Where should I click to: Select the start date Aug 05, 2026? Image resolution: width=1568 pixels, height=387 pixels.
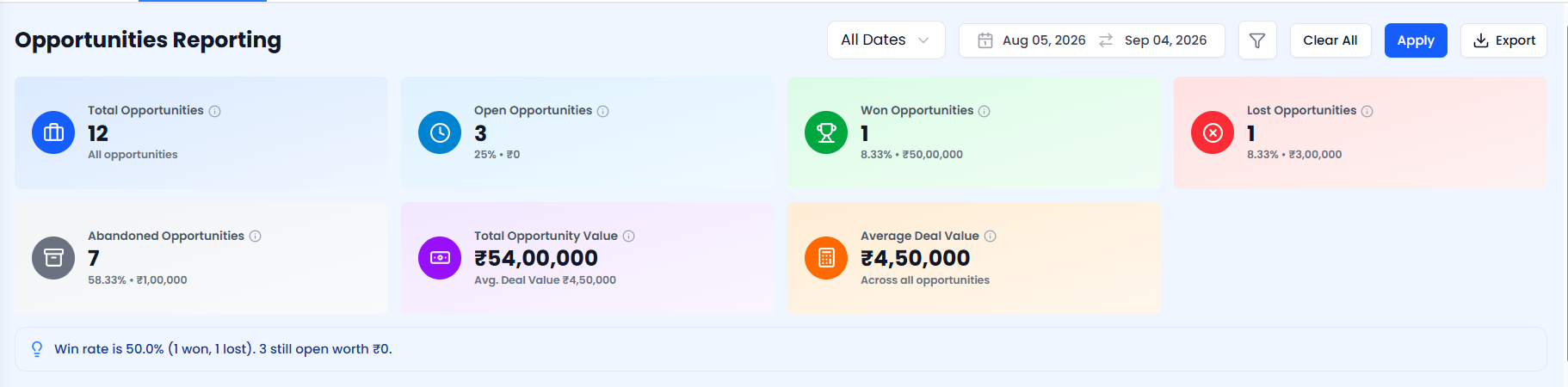1044,40
